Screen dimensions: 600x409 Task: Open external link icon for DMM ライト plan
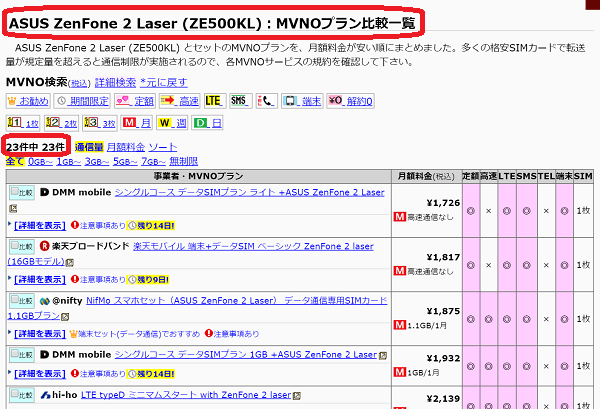13,209
